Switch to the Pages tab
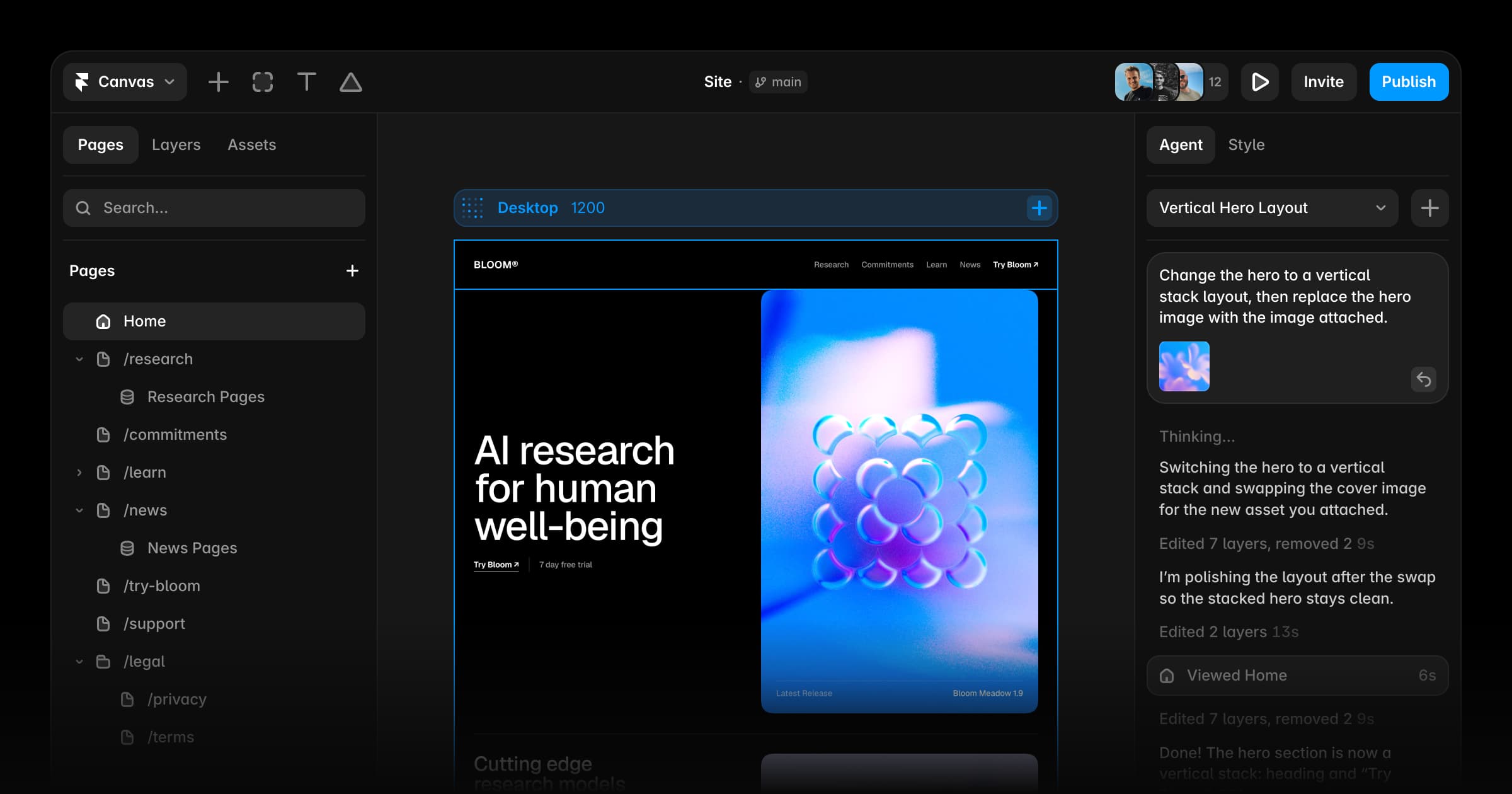1512x794 pixels. click(101, 145)
